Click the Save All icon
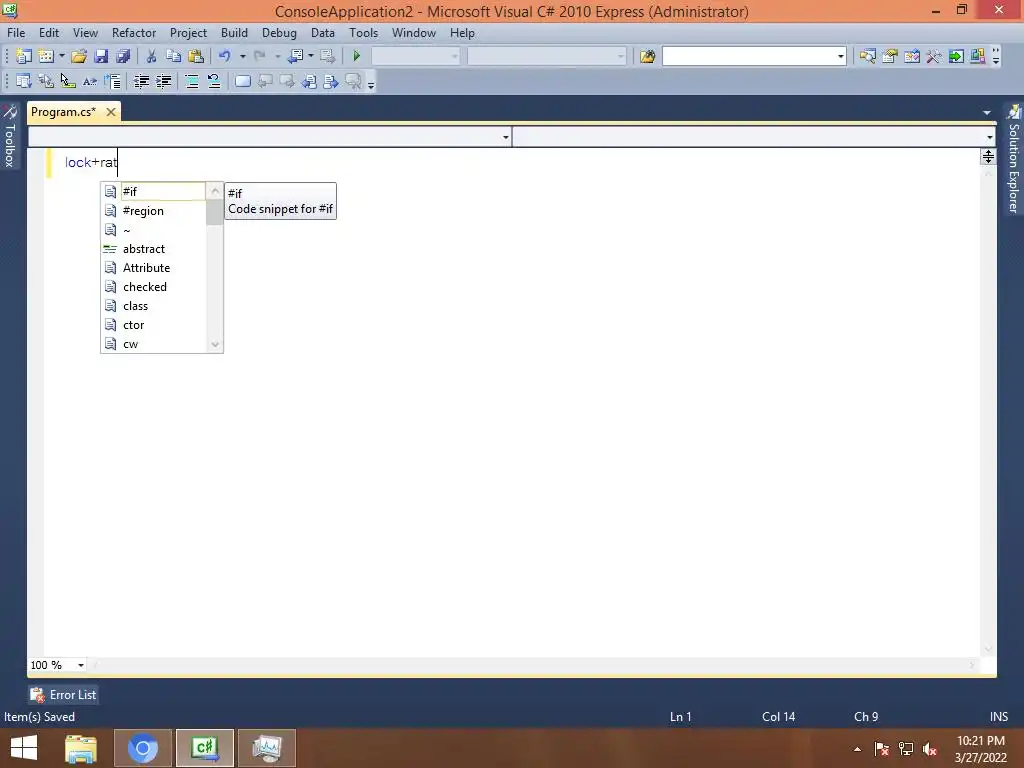This screenshot has width=1024, height=768. pos(123,56)
